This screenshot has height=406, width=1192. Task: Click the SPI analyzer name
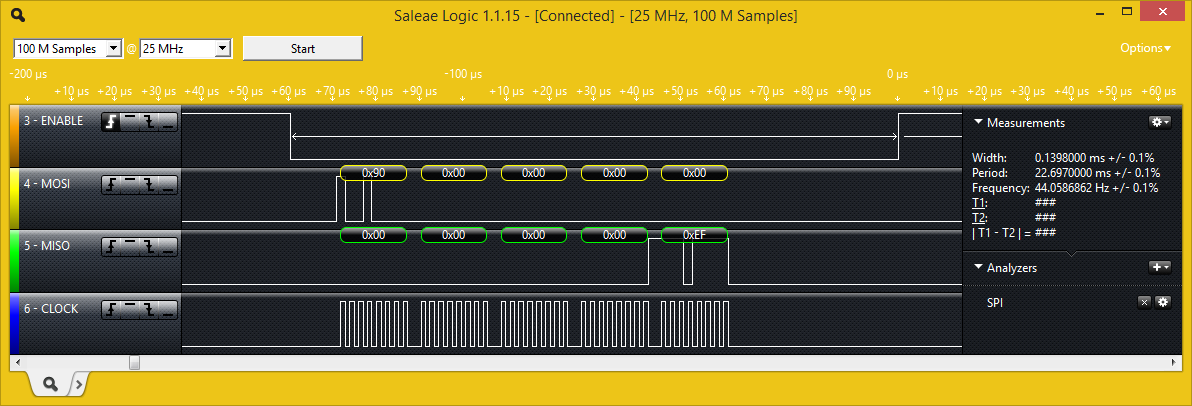(x=994, y=303)
